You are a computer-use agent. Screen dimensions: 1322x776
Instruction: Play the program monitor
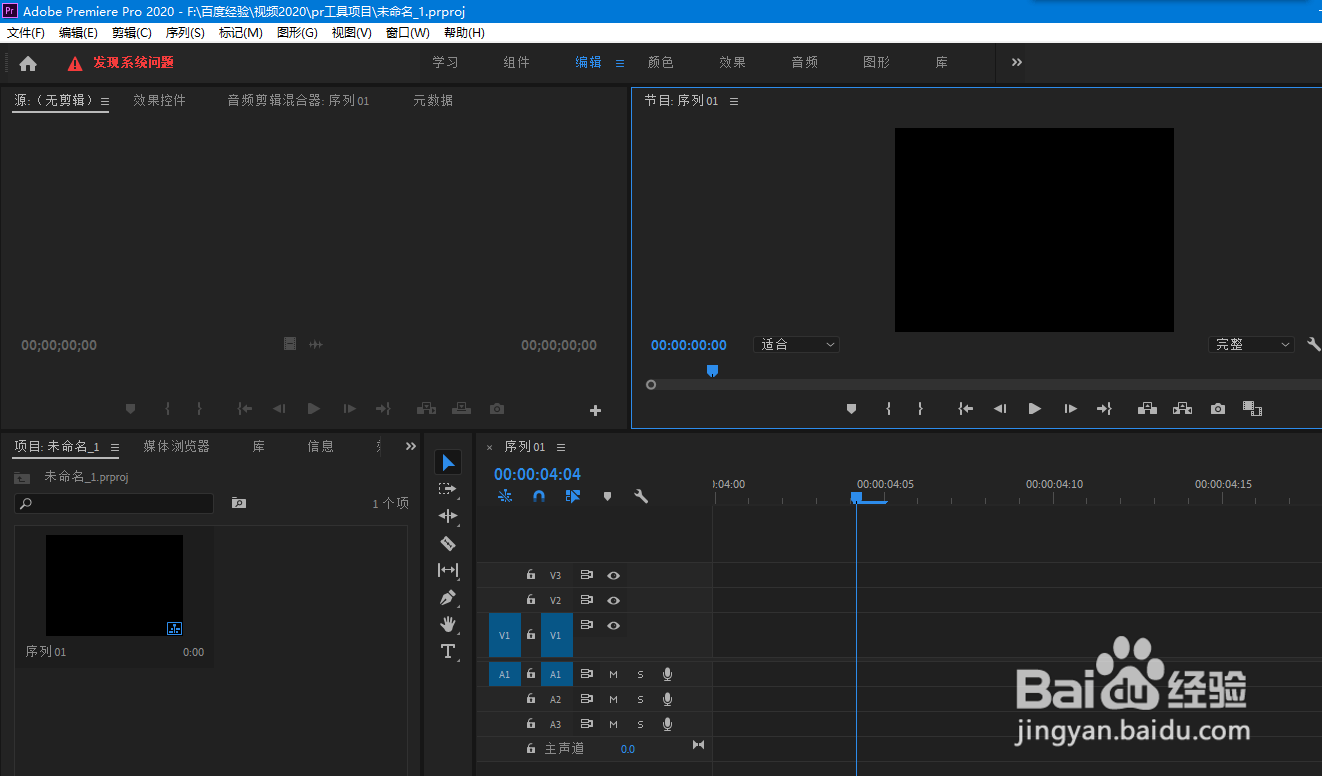[1035, 409]
